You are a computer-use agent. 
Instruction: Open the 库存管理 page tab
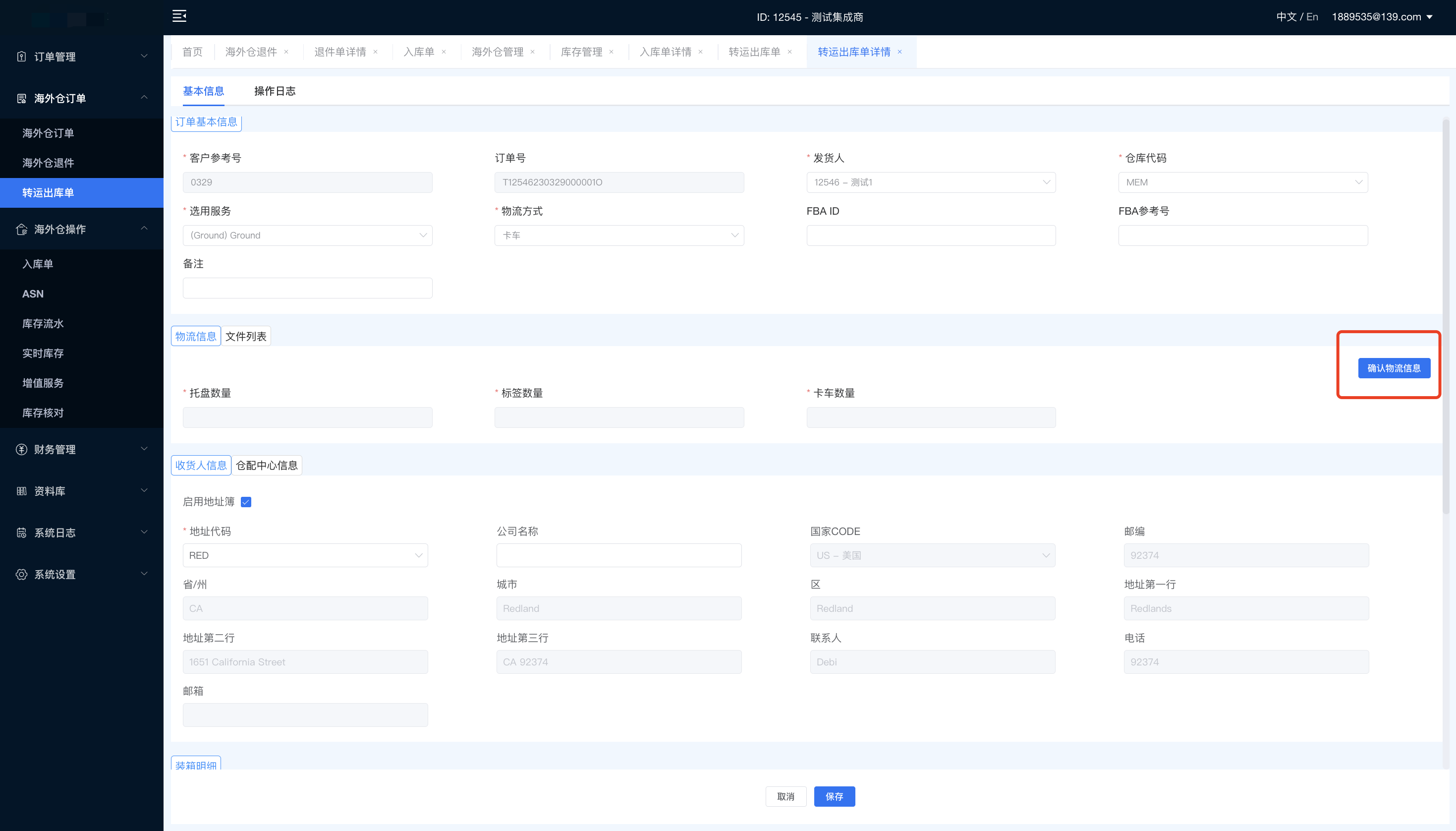pyautogui.click(x=581, y=52)
